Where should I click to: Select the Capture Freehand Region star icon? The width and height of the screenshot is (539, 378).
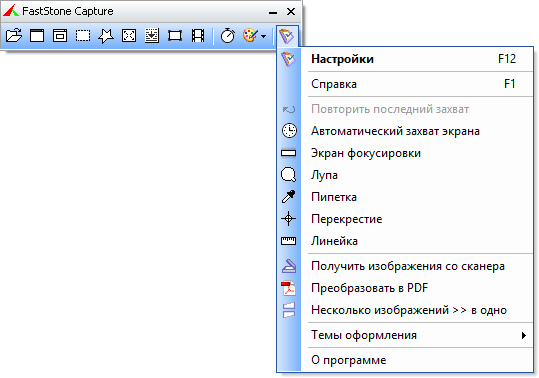pos(106,35)
